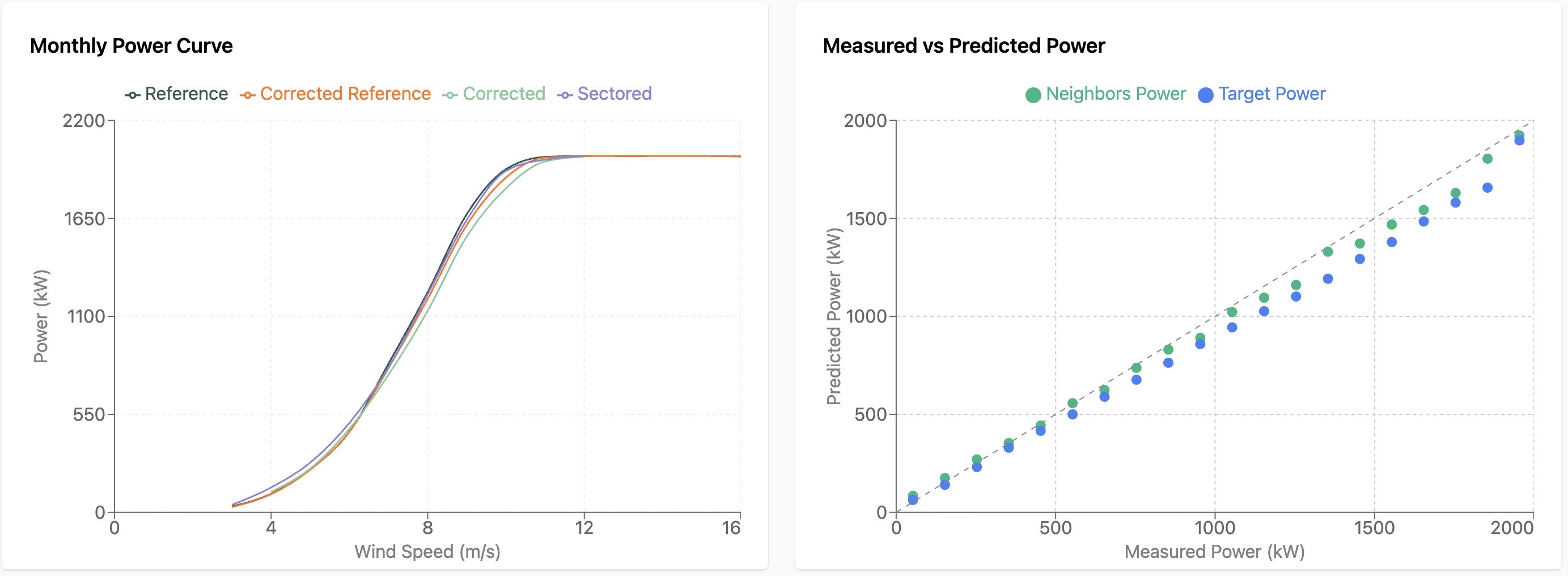Click the Monthly Power Curve title

click(132, 46)
